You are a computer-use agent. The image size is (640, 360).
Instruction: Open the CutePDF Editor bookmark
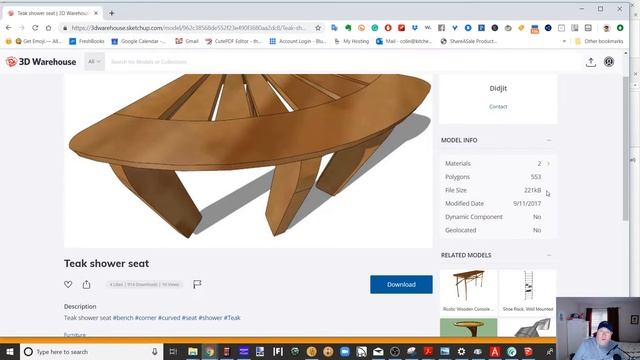point(233,41)
